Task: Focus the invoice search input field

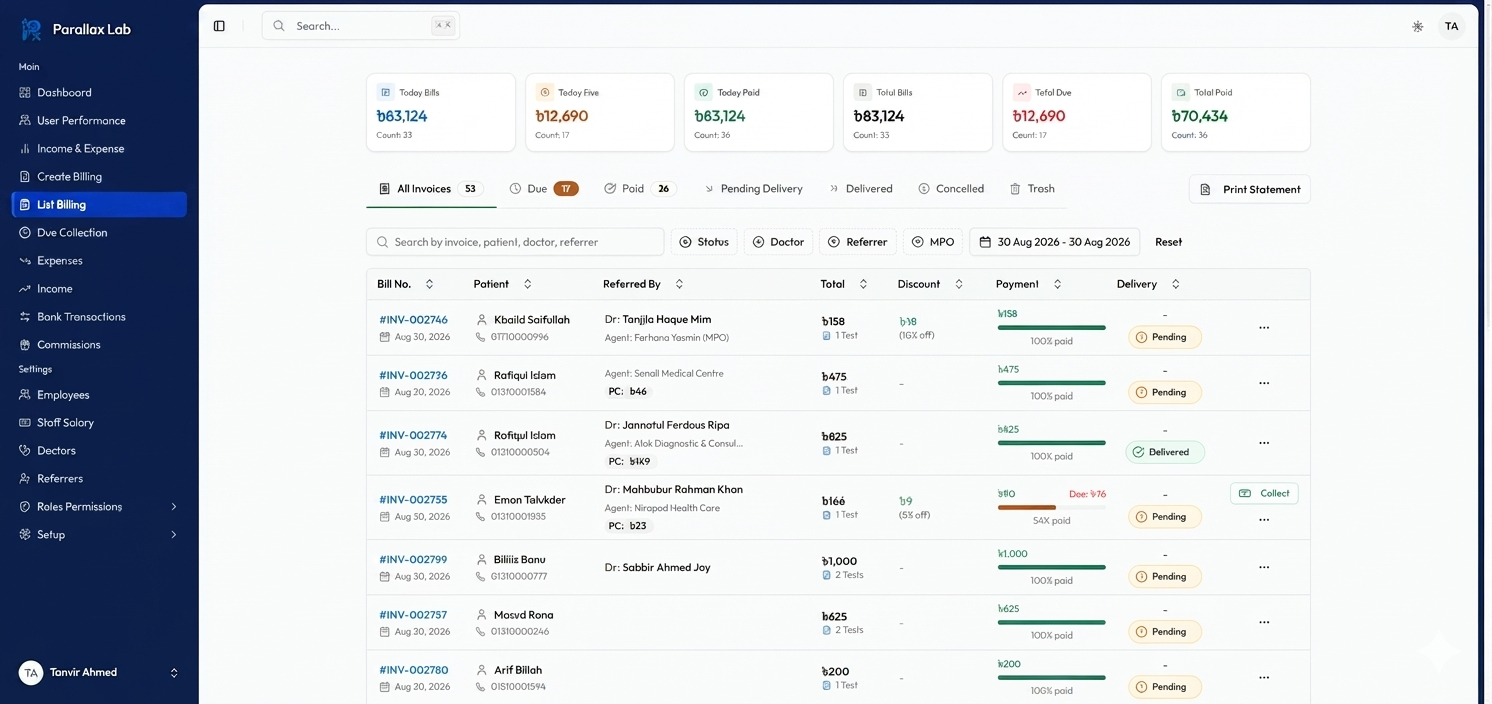Action: [515, 242]
